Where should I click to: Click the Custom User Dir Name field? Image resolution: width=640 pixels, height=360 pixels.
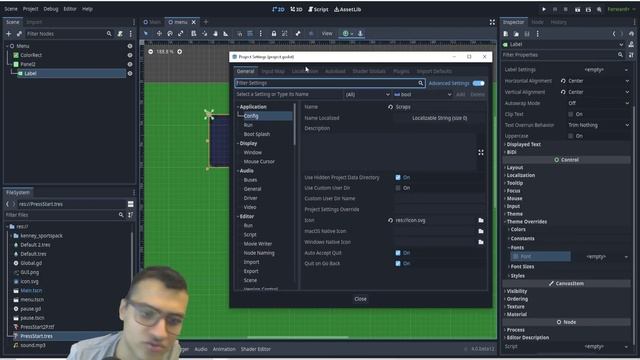coord(439,199)
